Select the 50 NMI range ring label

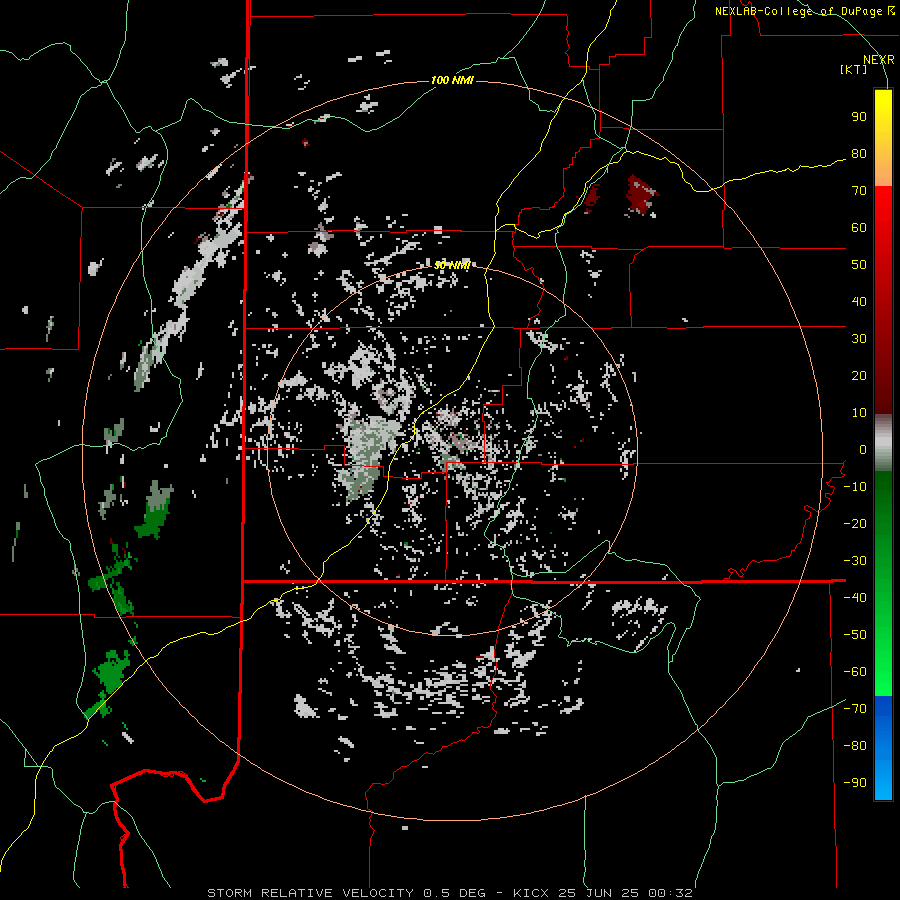(452, 265)
